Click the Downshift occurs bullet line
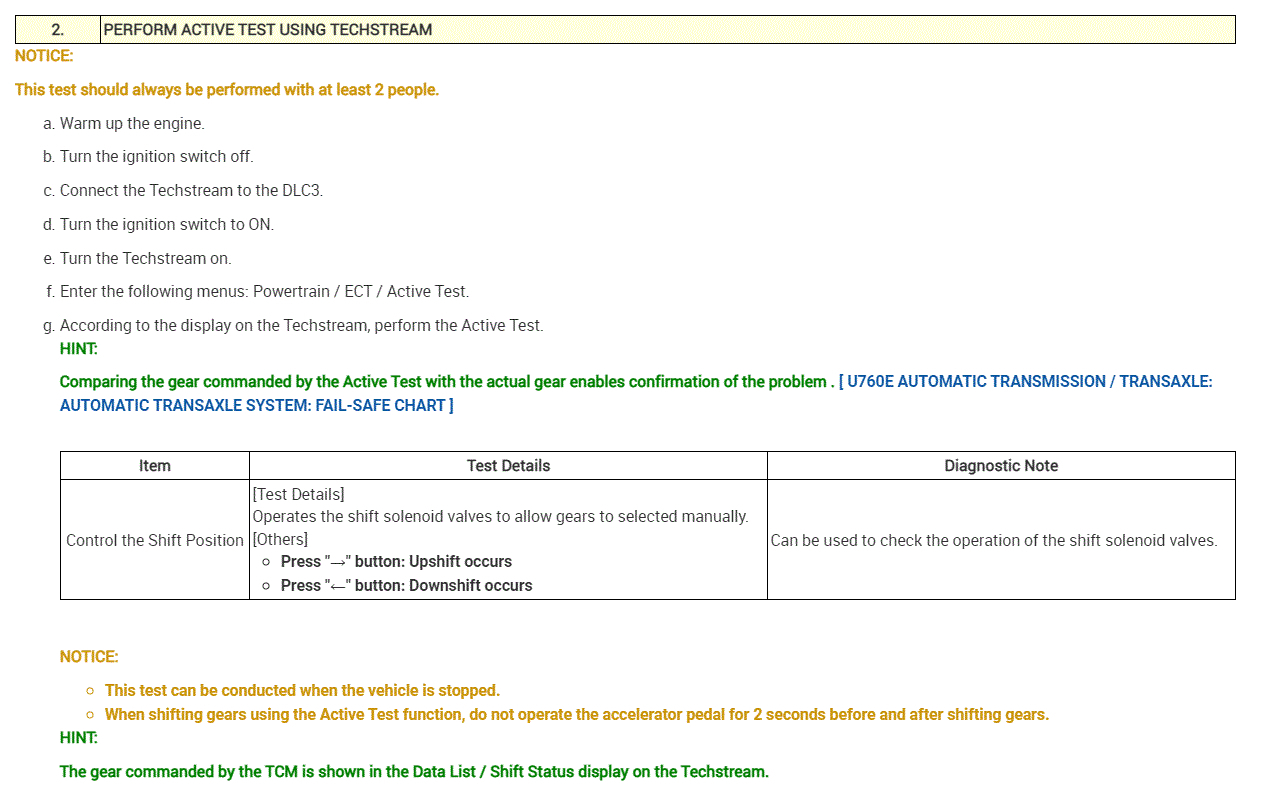Screen dimensions: 1281x790 (406, 586)
